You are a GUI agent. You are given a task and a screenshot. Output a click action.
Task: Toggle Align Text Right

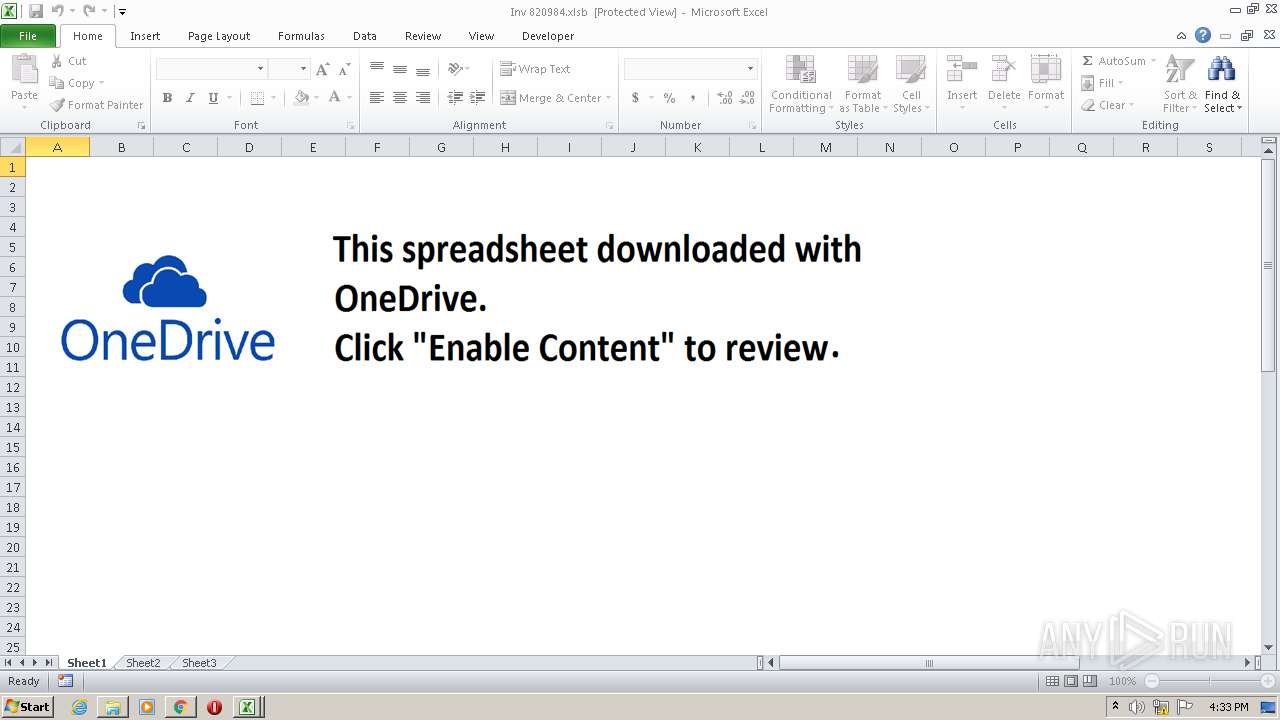click(423, 98)
